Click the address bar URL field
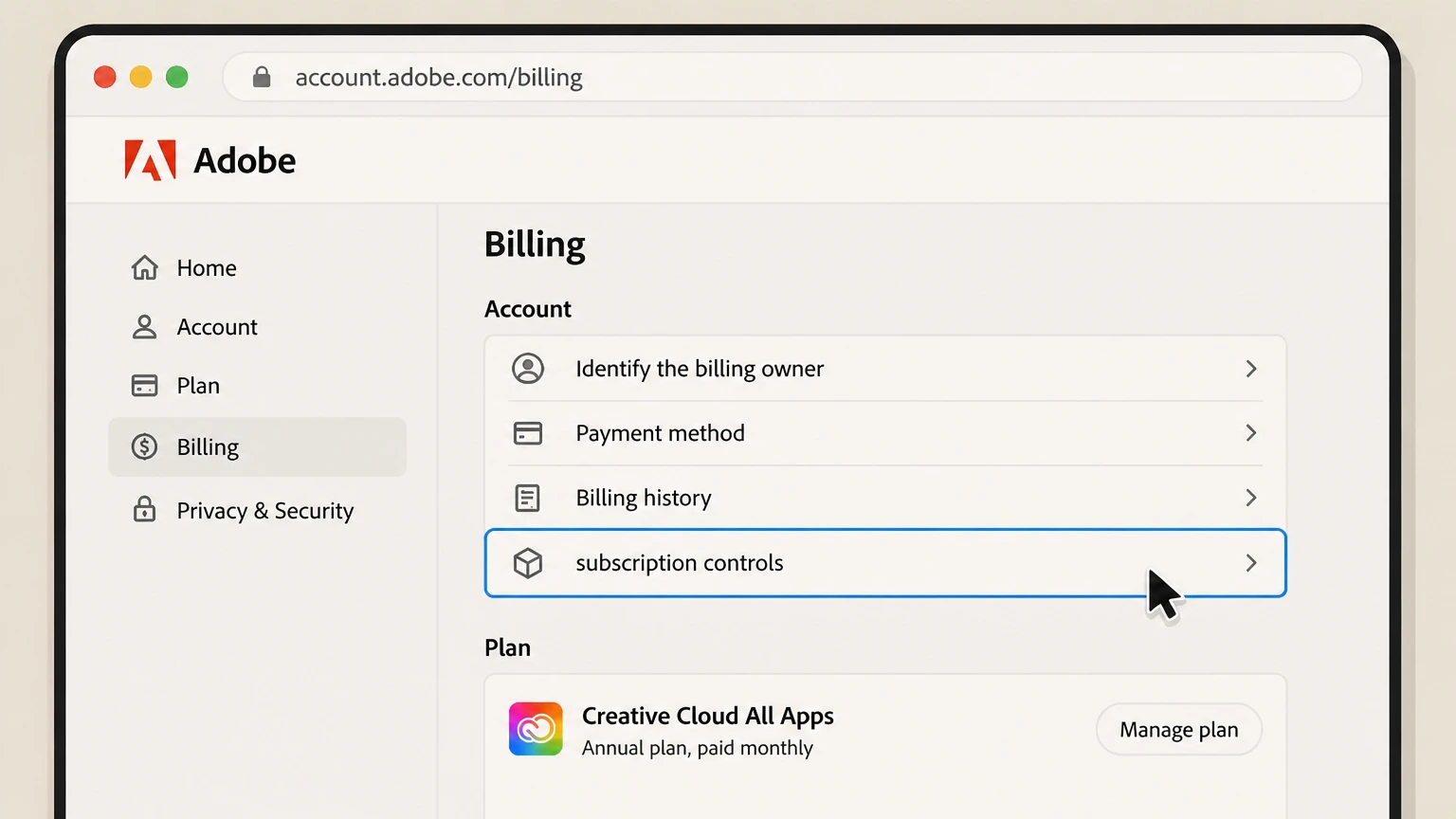Screen dimensions: 1456x819 click(792, 77)
